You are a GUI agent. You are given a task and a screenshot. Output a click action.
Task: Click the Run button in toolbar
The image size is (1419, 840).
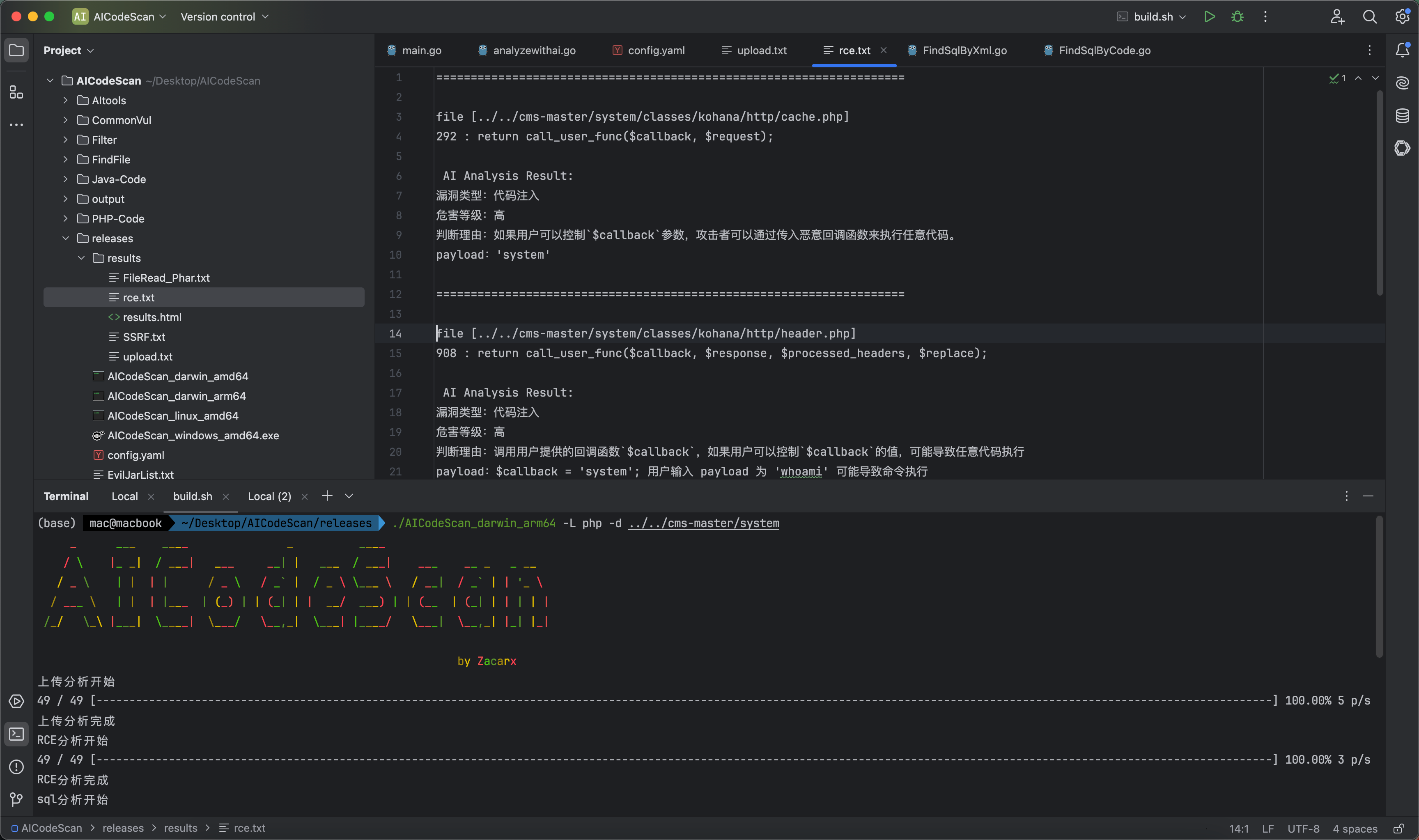(1209, 16)
